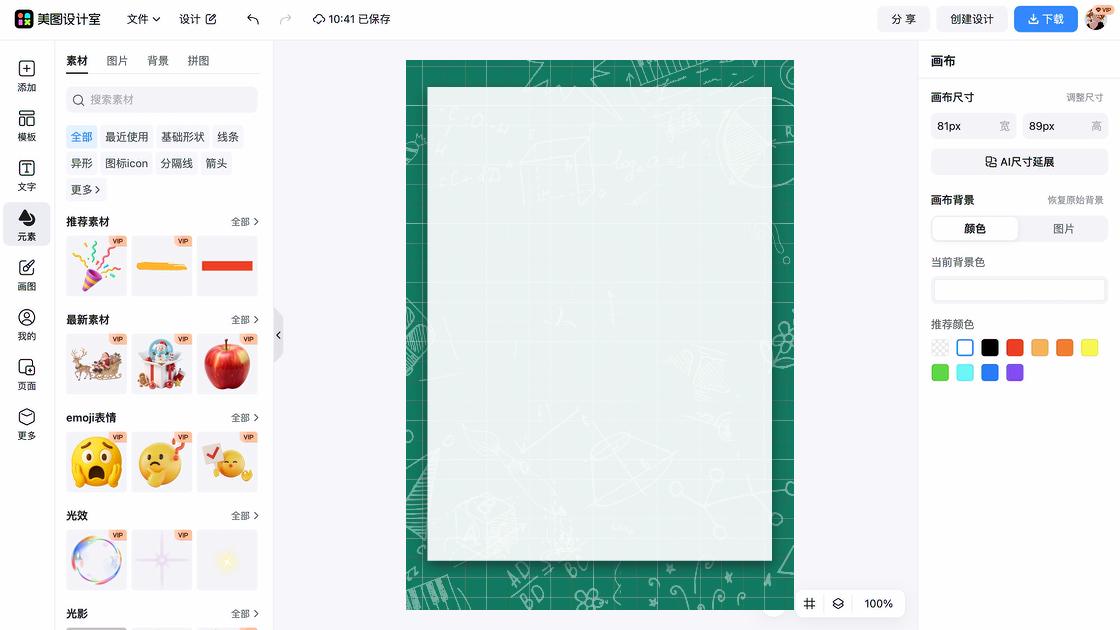The height and width of the screenshot is (630, 1120).
Task: Select the purple star sparkle light effect
Action: 162,559
